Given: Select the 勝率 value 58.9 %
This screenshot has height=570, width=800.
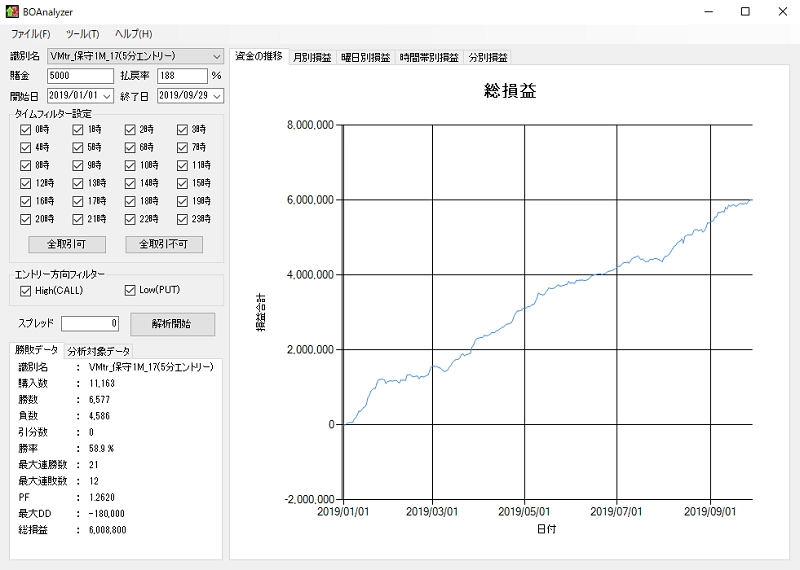Looking at the screenshot, I should 101,449.
